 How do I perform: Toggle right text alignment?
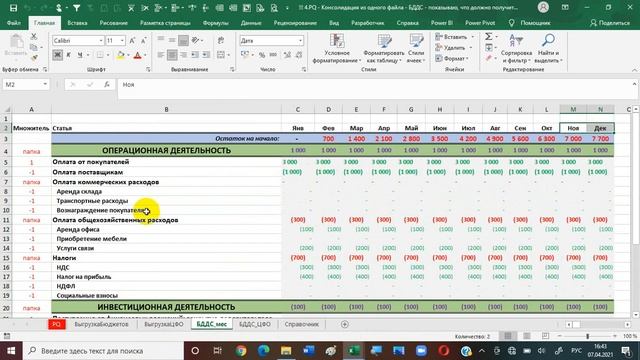point(184,55)
